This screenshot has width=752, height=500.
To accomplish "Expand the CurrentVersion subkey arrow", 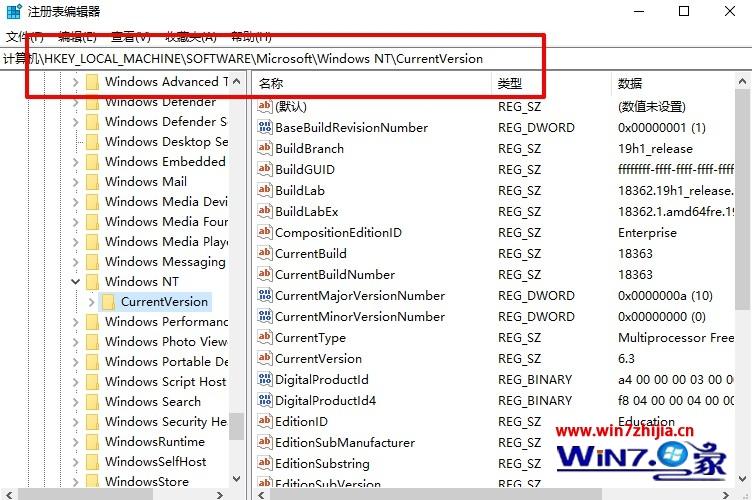I will (91, 302).
